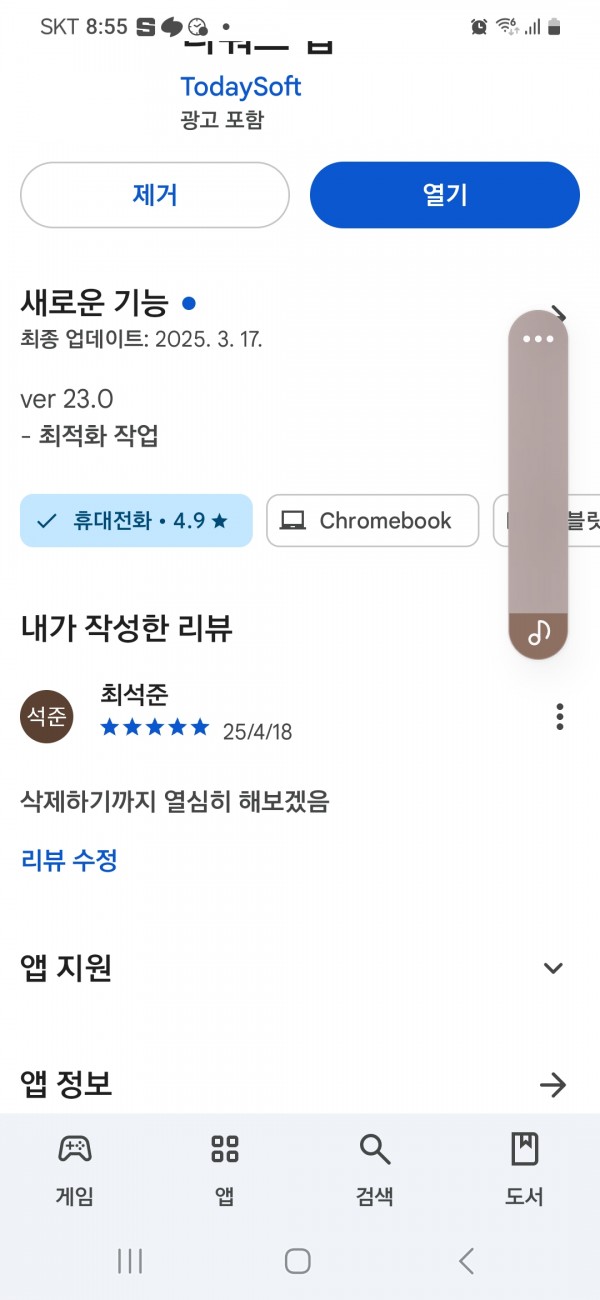600x1300 pixels.
Task: Tap Android back navigation button
Action: coord(466,1261)
